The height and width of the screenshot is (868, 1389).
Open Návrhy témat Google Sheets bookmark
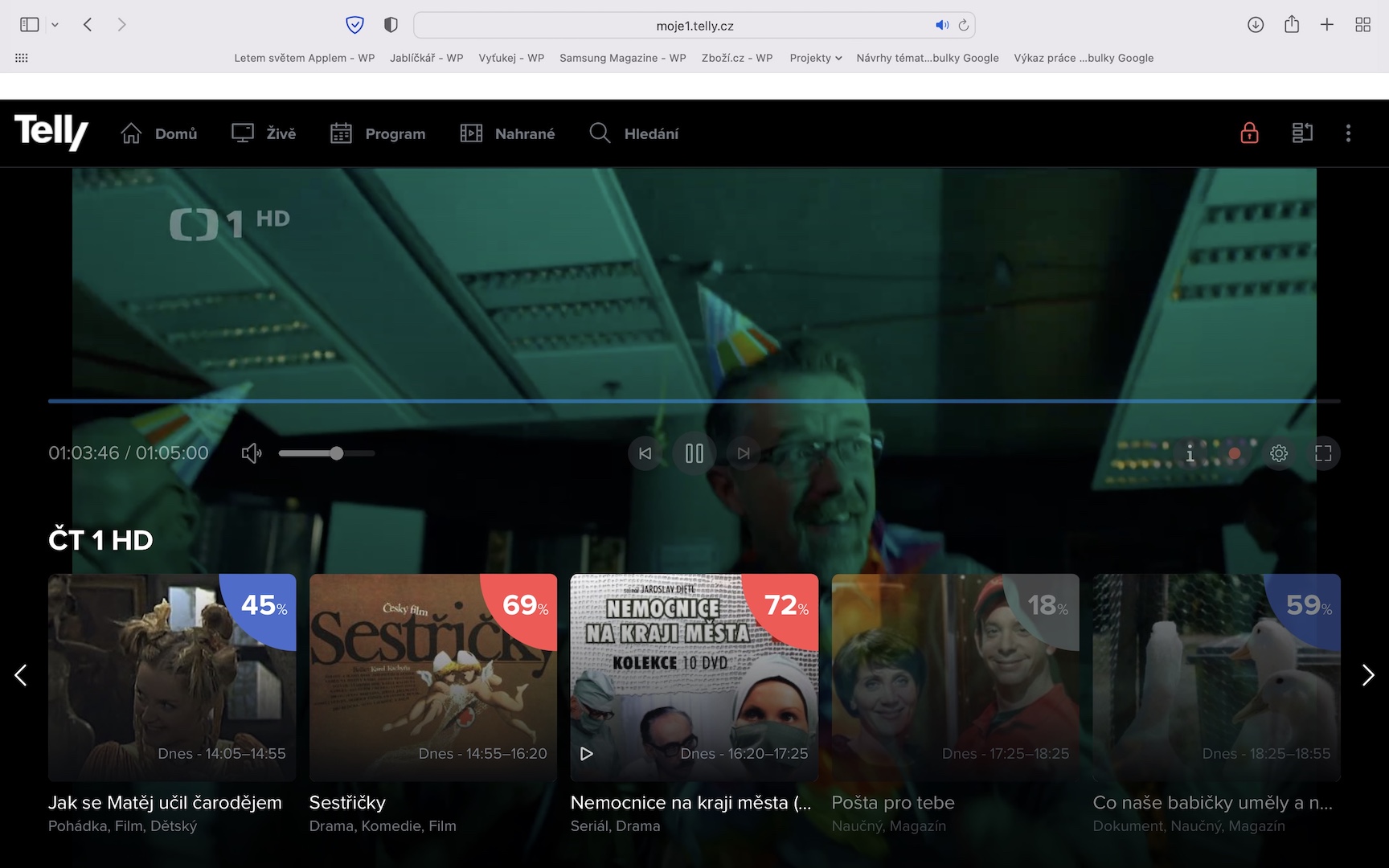click(x=928, y=58)
